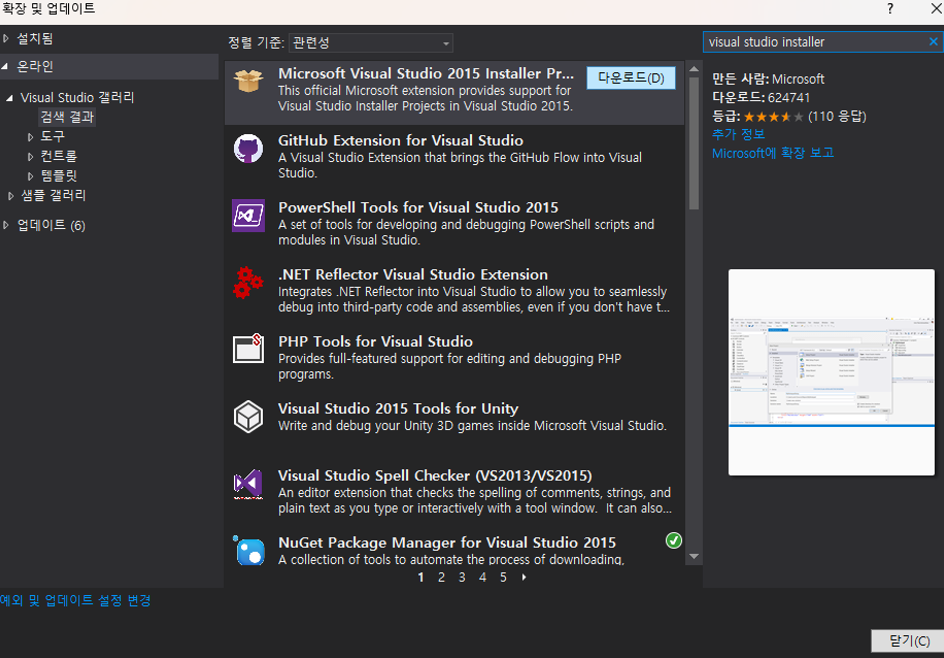The width and height of the screenshot is (944, 658).
Task: Expand the 설치됨 category
Action: pos(5,39)
